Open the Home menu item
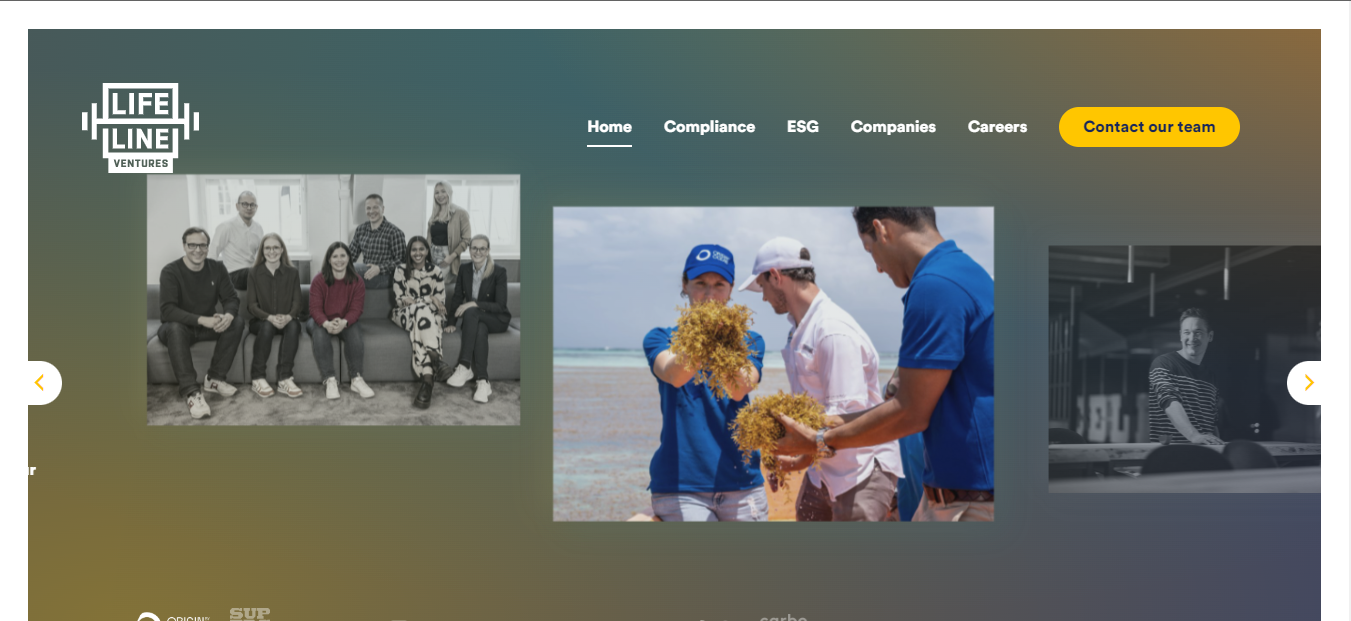 (x=609, y=127)
